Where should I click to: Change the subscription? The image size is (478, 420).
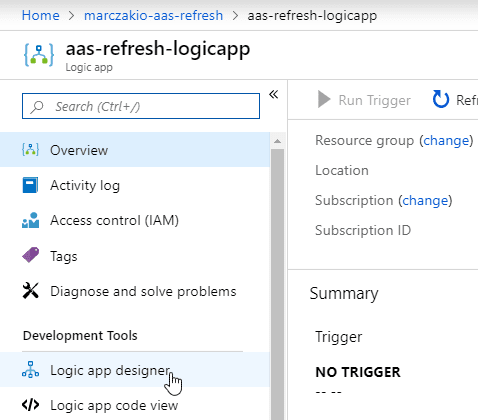[x=425, y=200]
